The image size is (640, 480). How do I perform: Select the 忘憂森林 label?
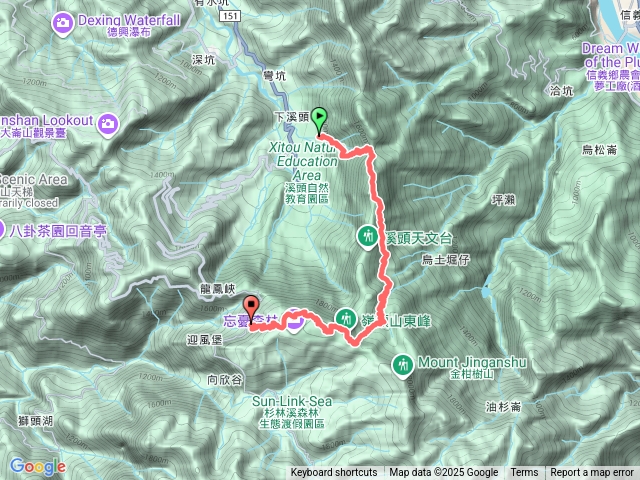click(x=251, y=321)
